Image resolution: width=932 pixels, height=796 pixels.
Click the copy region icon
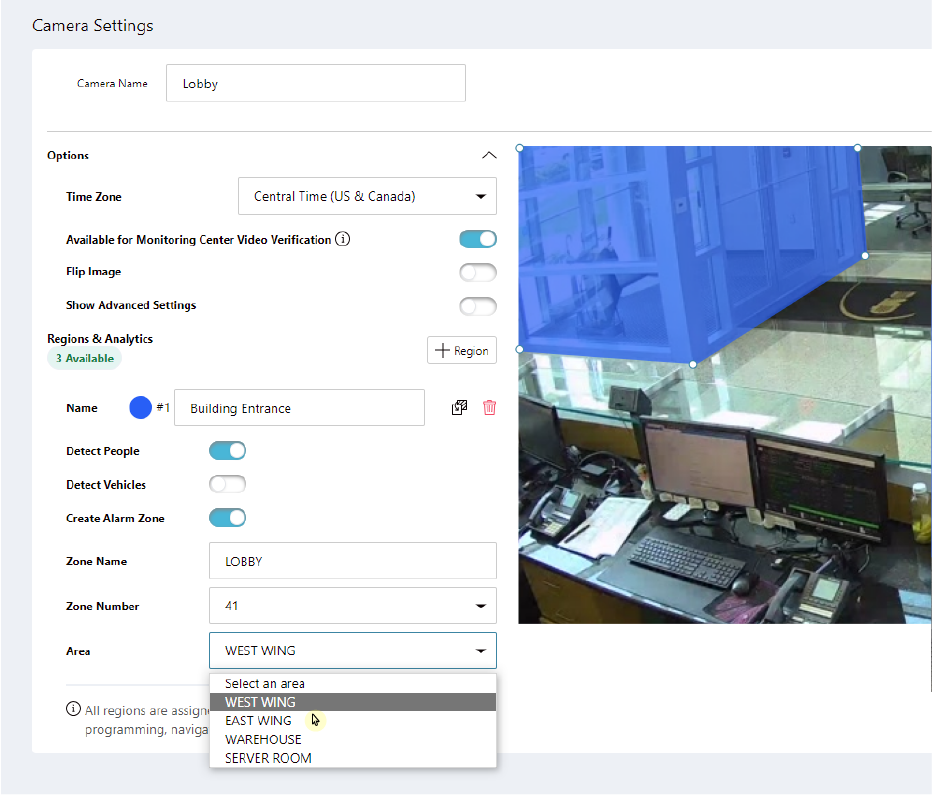(x=459, y=407)
